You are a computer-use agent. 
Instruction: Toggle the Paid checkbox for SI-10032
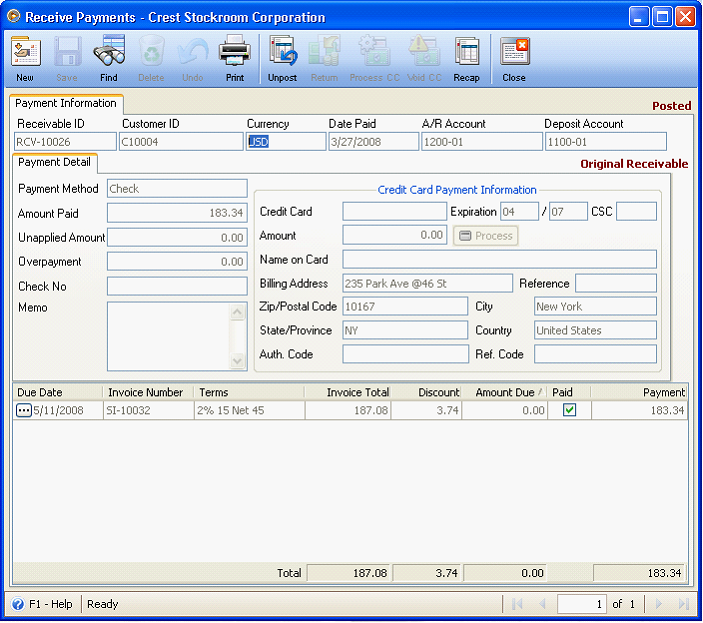[569, 410]
